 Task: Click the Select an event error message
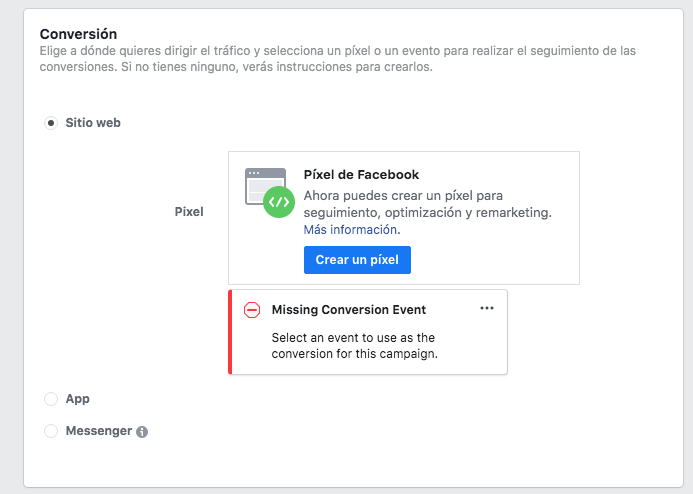click(x=354, y=346)
